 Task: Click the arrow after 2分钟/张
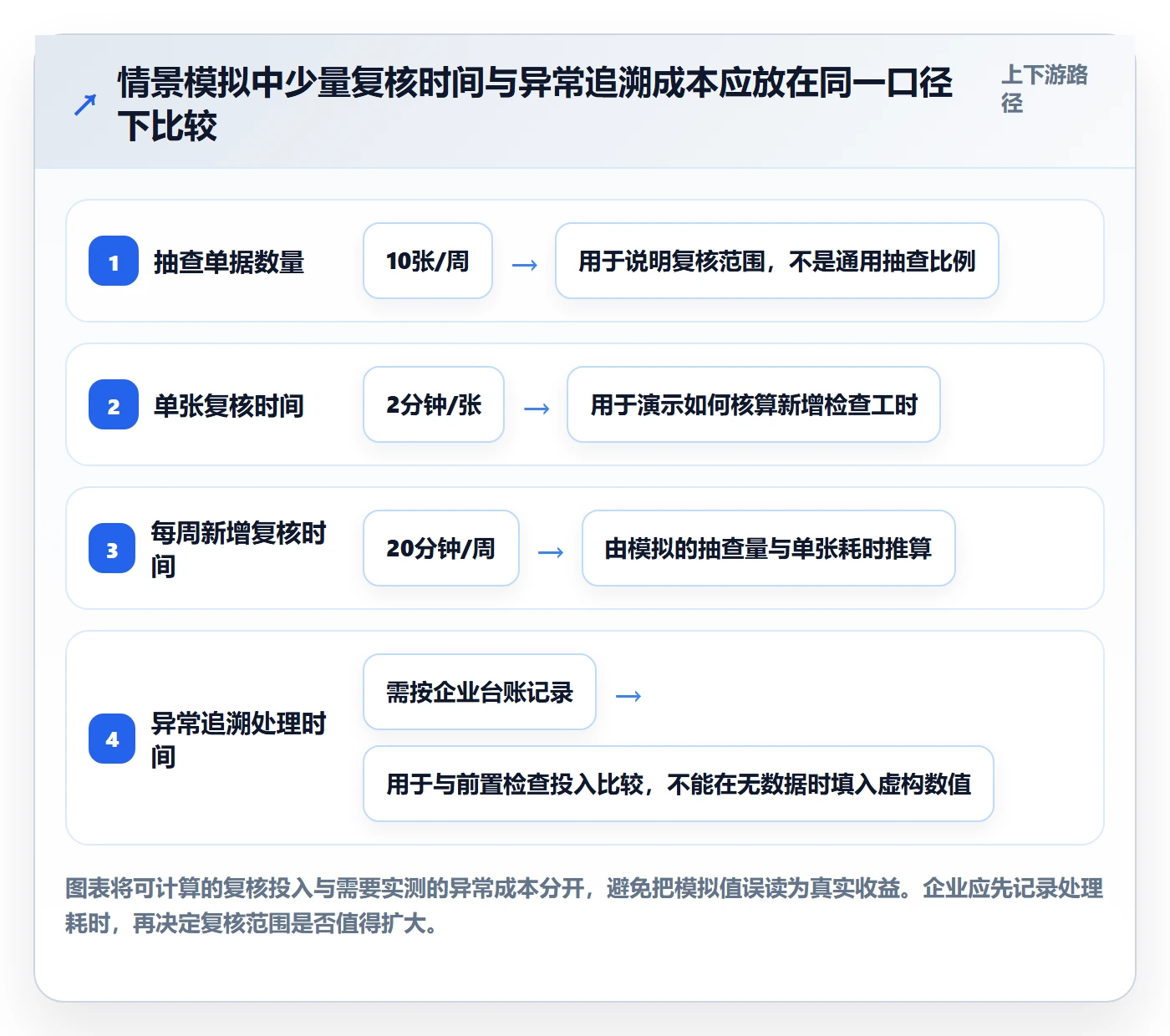pos(536,409)
